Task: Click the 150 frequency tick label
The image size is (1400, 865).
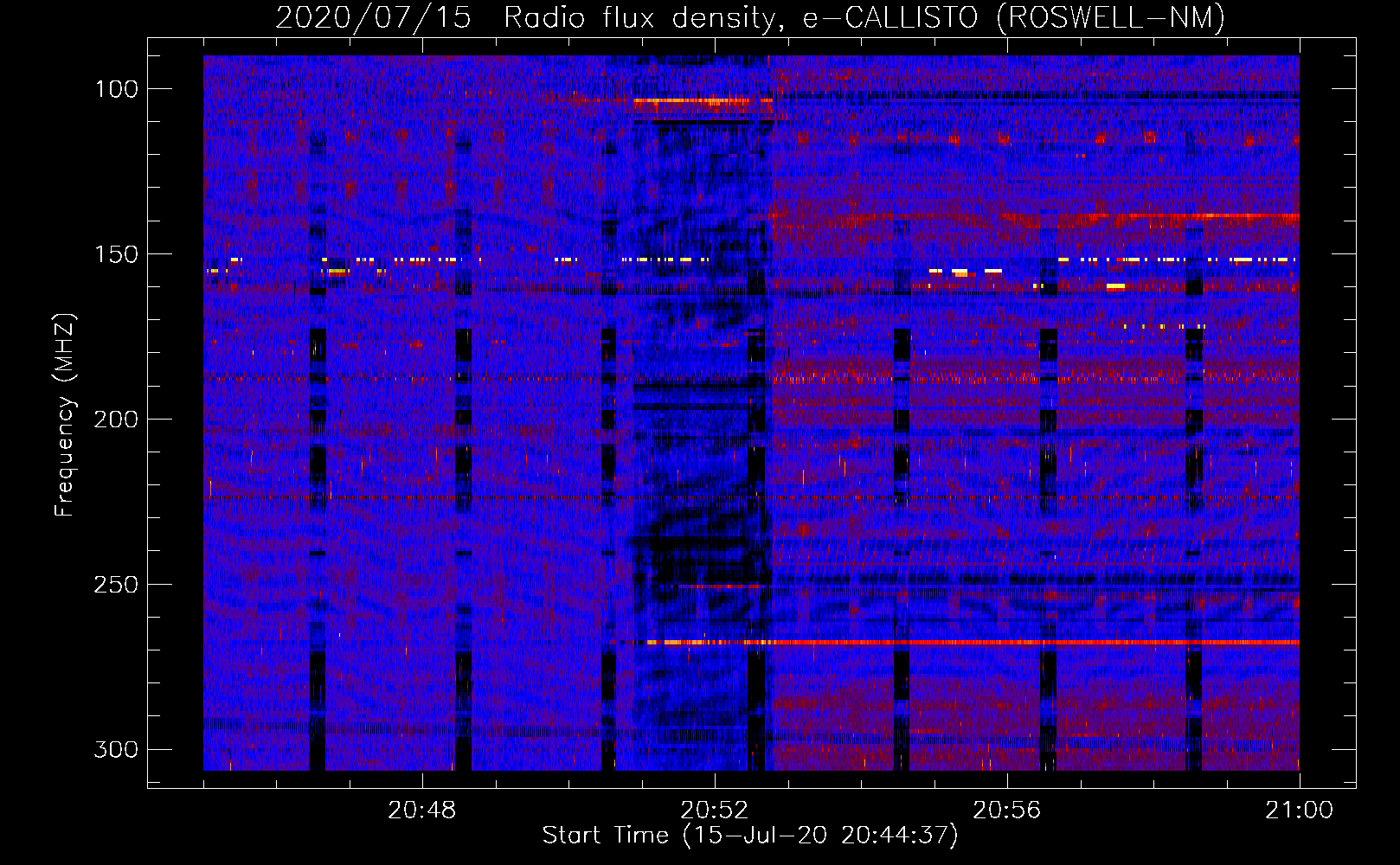Action: click(x=115, y=254)
